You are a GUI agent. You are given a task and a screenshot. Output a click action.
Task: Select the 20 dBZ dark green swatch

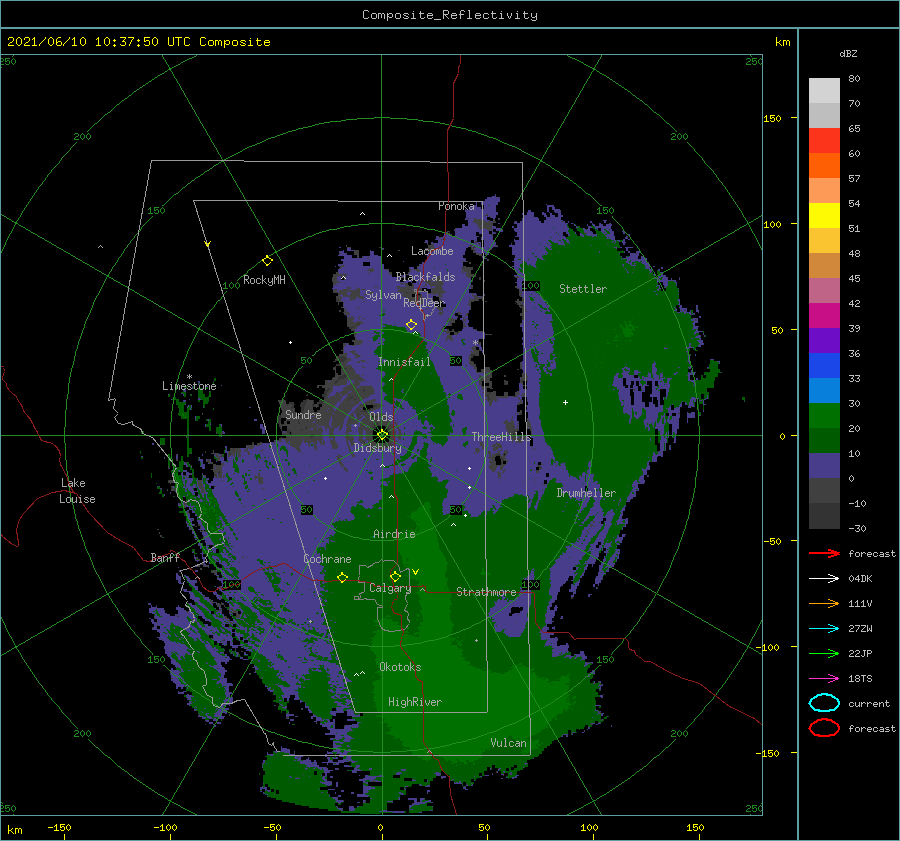point(824,440)
